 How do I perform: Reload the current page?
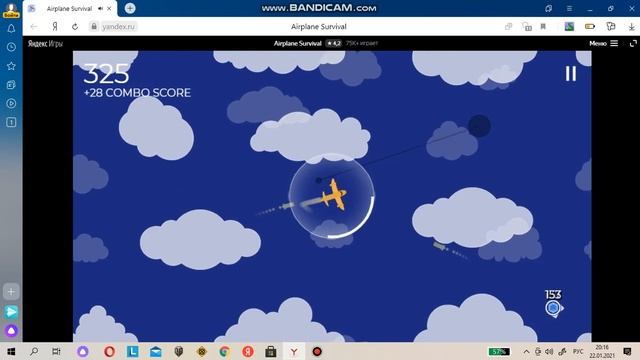pos(75,27)
